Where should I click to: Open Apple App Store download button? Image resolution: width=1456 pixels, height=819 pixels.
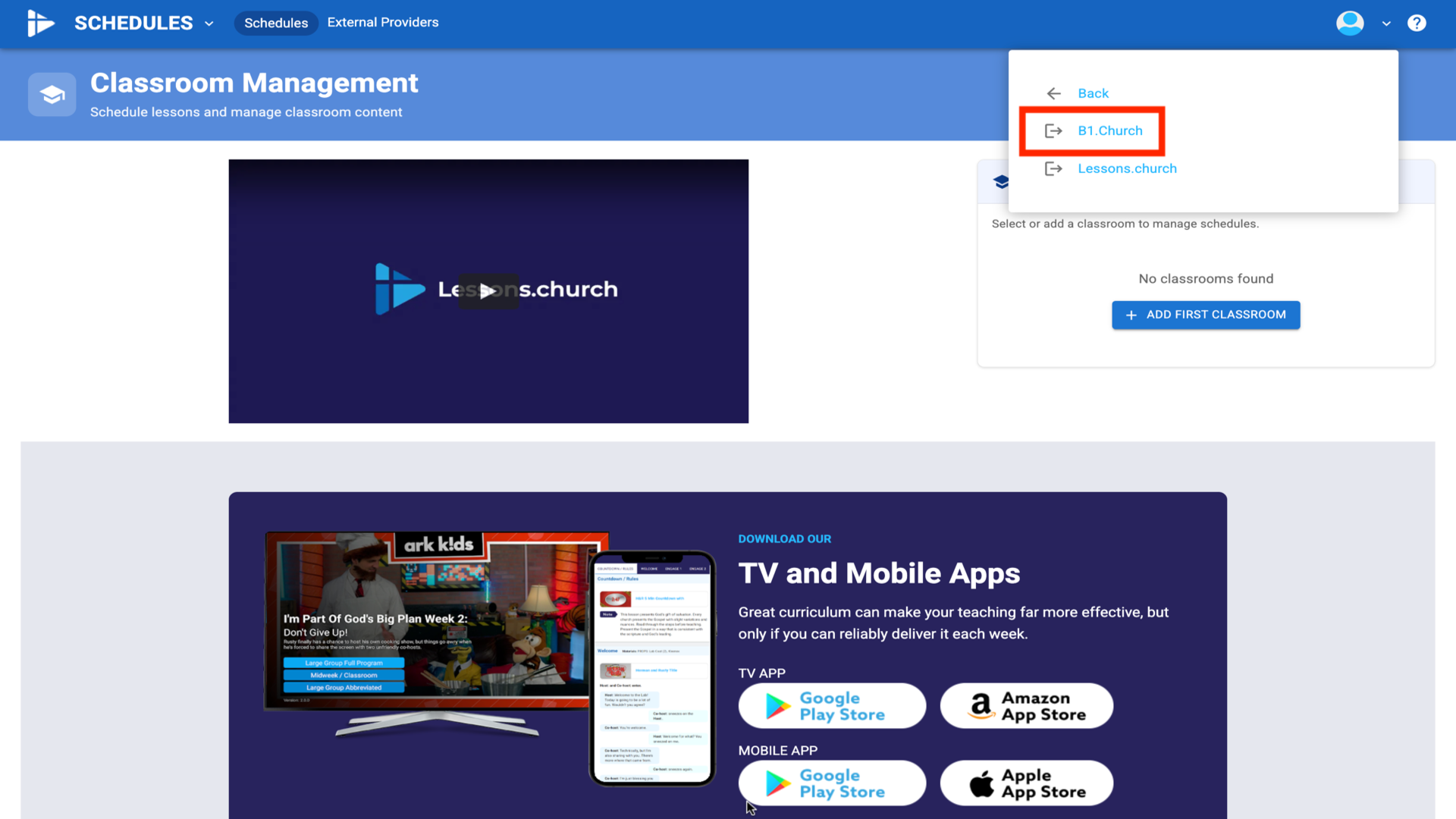[1026, 783]
